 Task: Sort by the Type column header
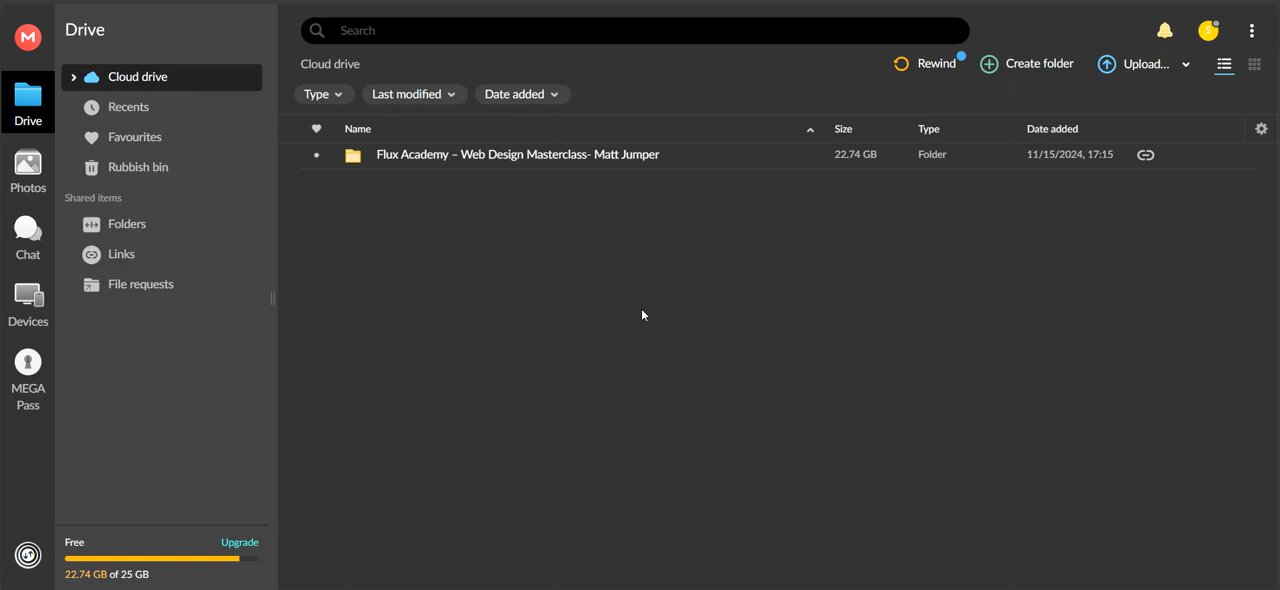[929, 129]
